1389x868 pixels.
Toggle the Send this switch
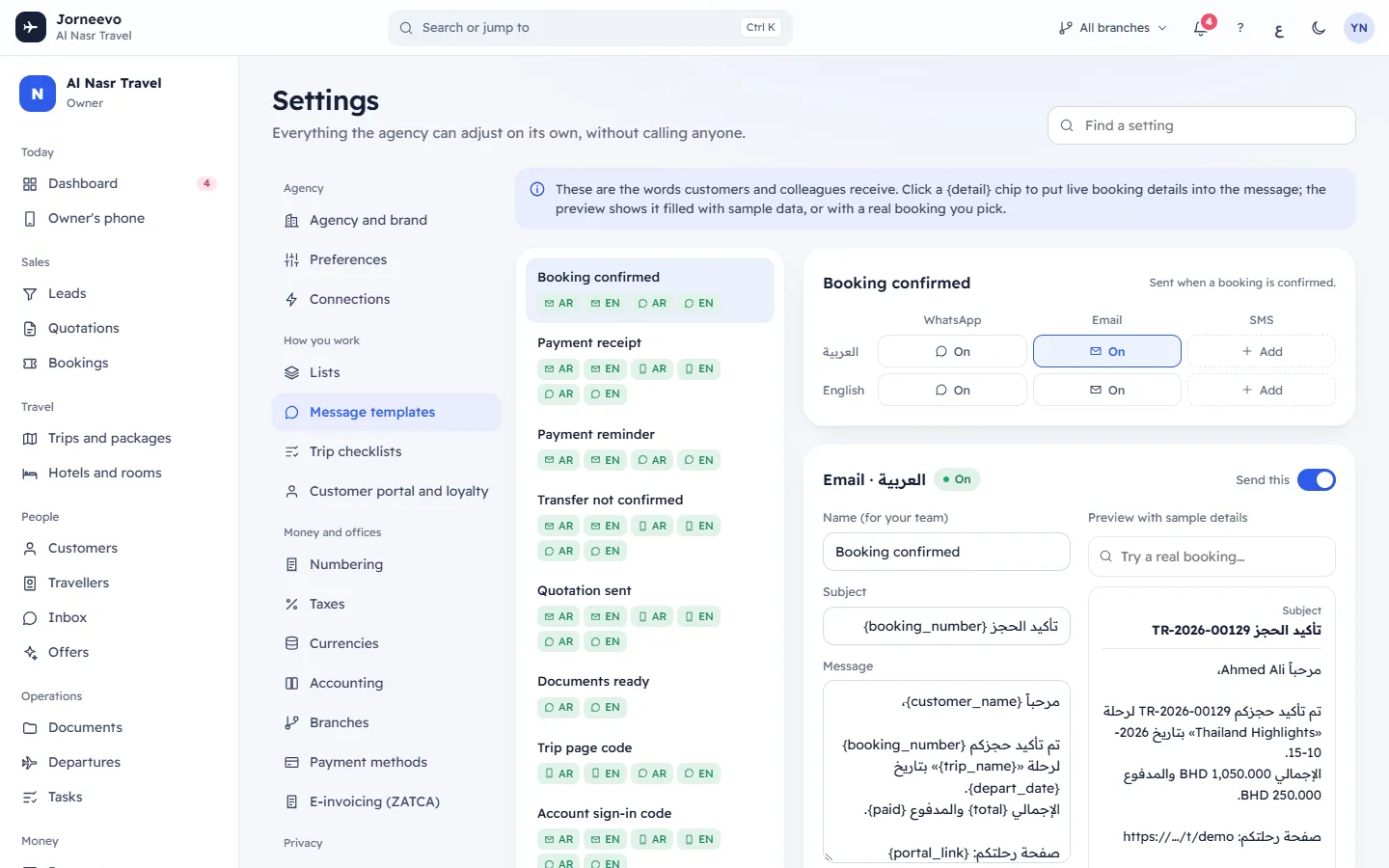(1316, 479)
